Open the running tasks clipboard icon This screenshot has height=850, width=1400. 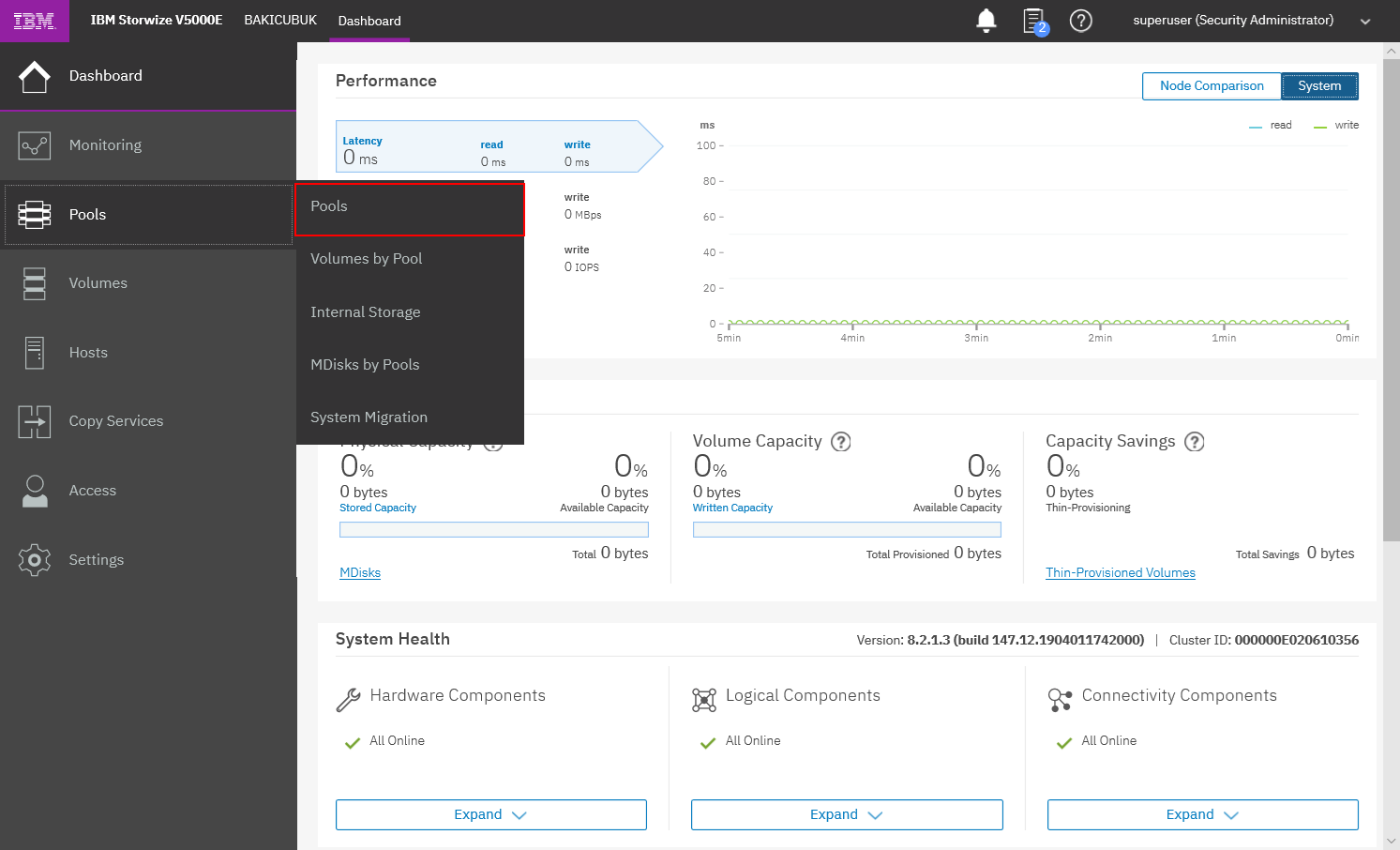(1033, 21)
